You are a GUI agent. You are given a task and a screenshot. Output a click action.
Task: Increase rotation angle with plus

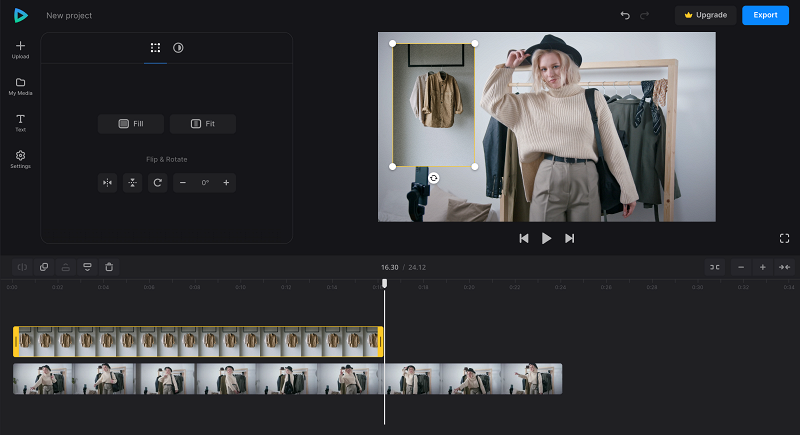(x=226, y=183)
